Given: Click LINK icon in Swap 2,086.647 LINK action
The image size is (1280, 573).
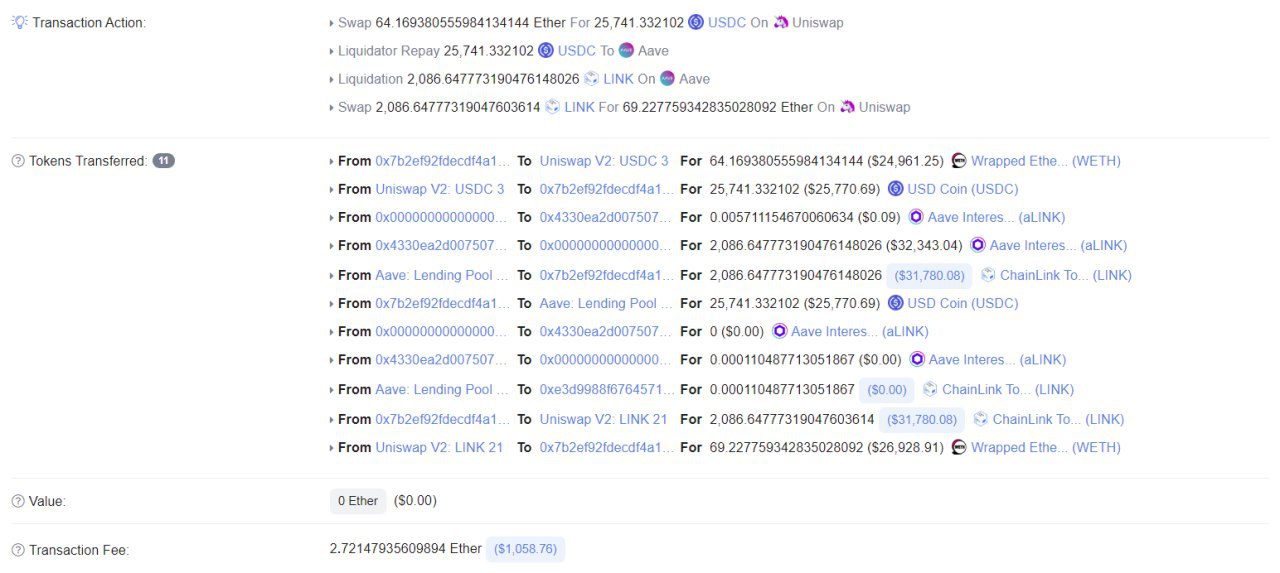Looking at the screenshot, I should (x=552, y=107).
